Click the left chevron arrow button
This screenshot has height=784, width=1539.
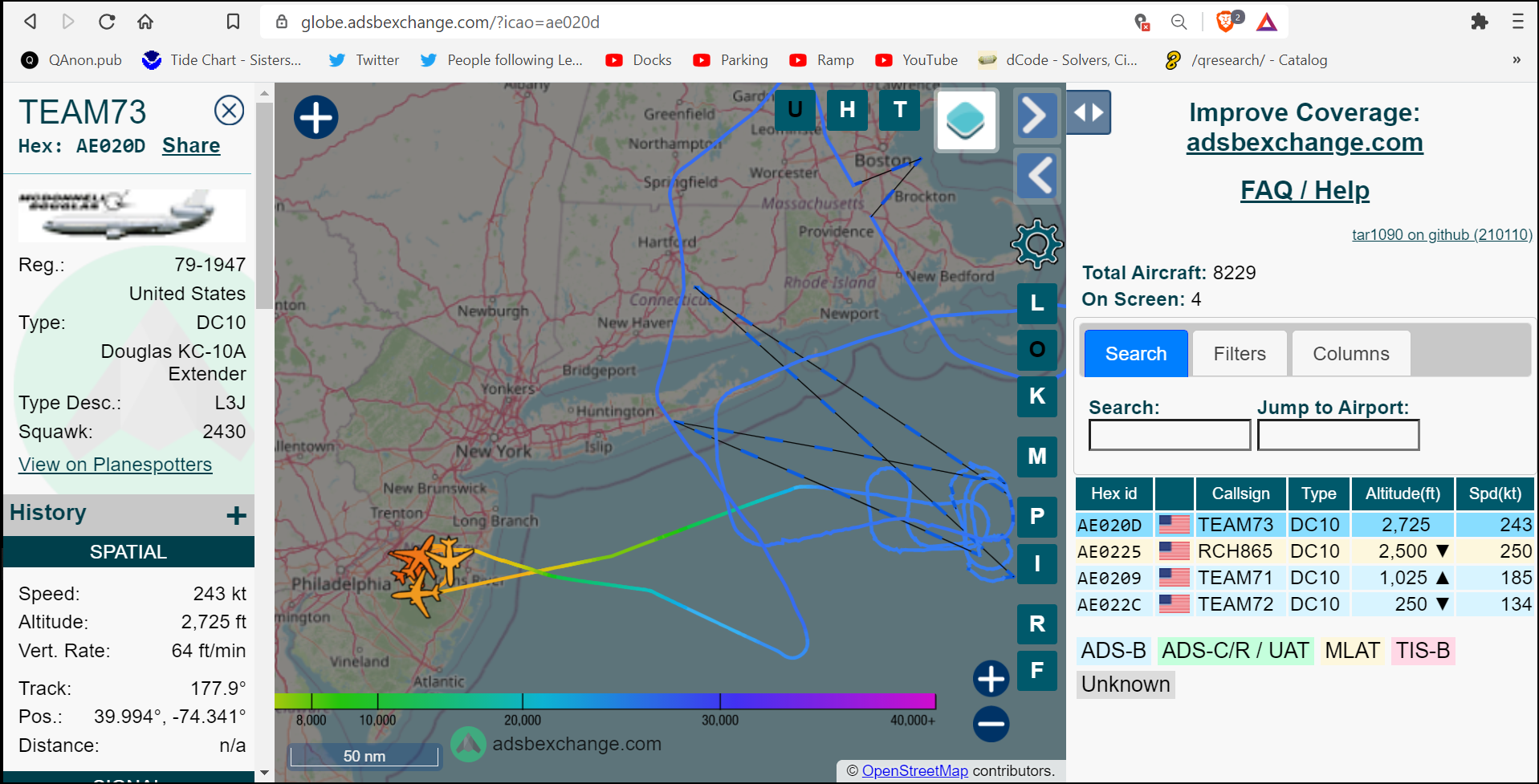tap(1038, 175)
